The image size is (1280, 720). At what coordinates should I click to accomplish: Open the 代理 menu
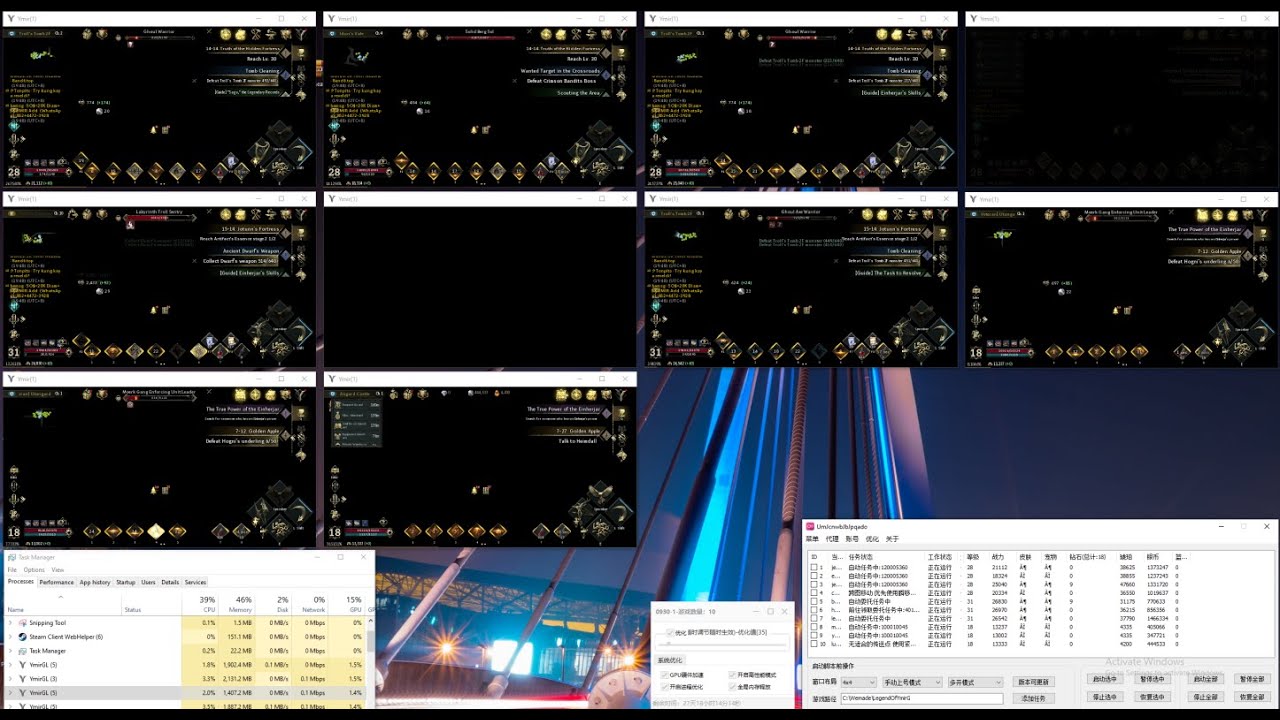point(832,539)
